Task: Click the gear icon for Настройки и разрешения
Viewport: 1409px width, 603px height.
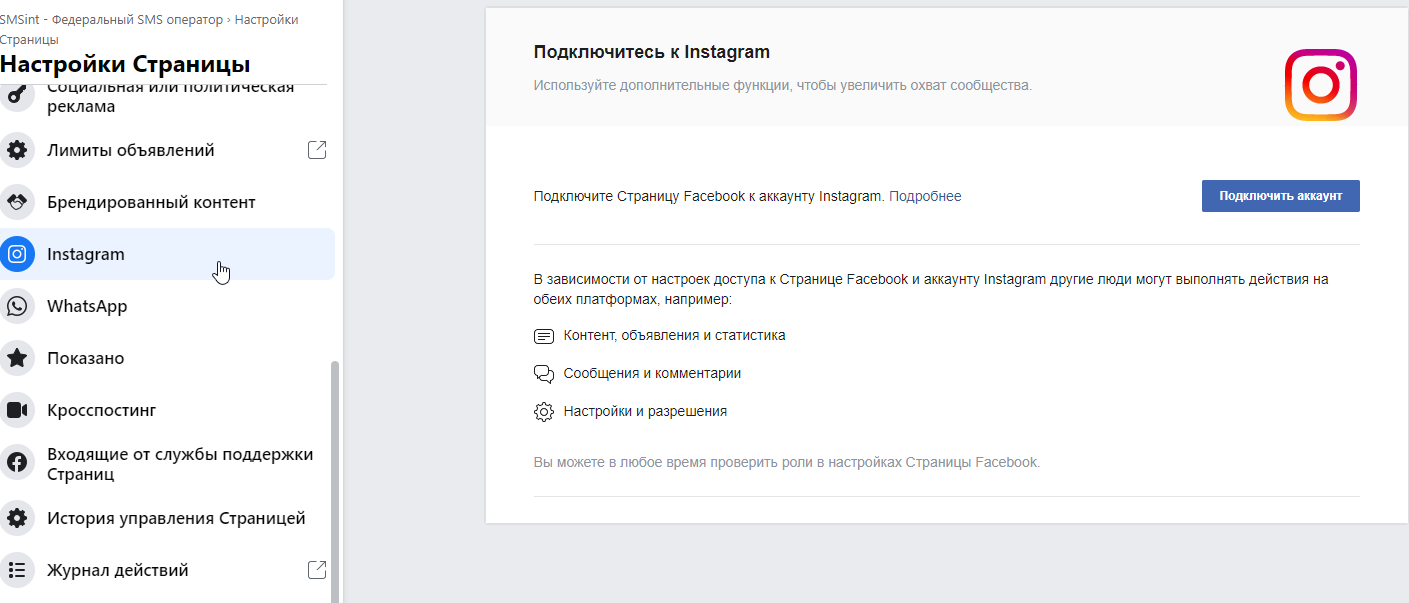Action: click(544, 412)
